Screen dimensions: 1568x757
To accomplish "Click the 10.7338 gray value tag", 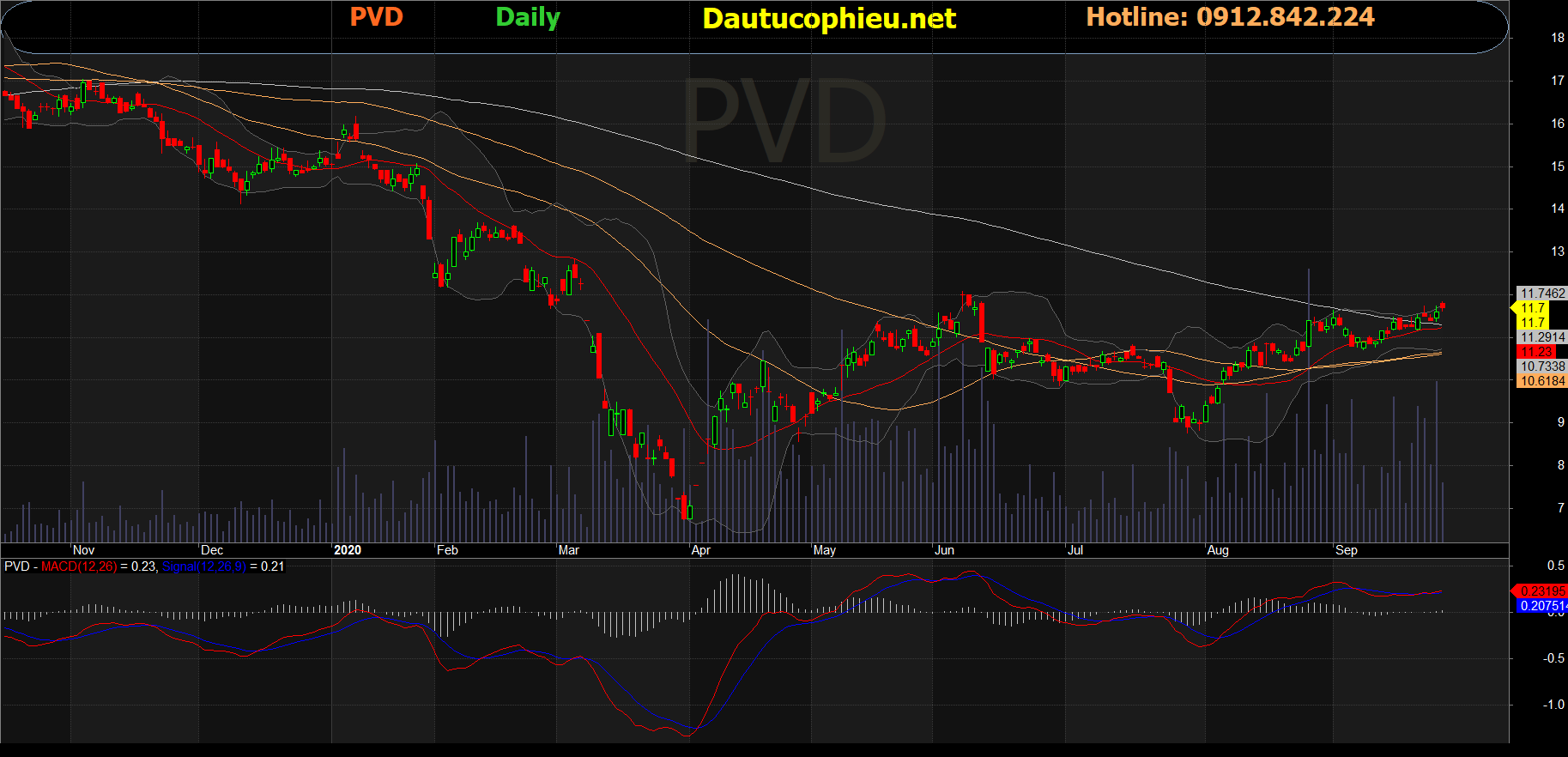I will click(1542, 366).
